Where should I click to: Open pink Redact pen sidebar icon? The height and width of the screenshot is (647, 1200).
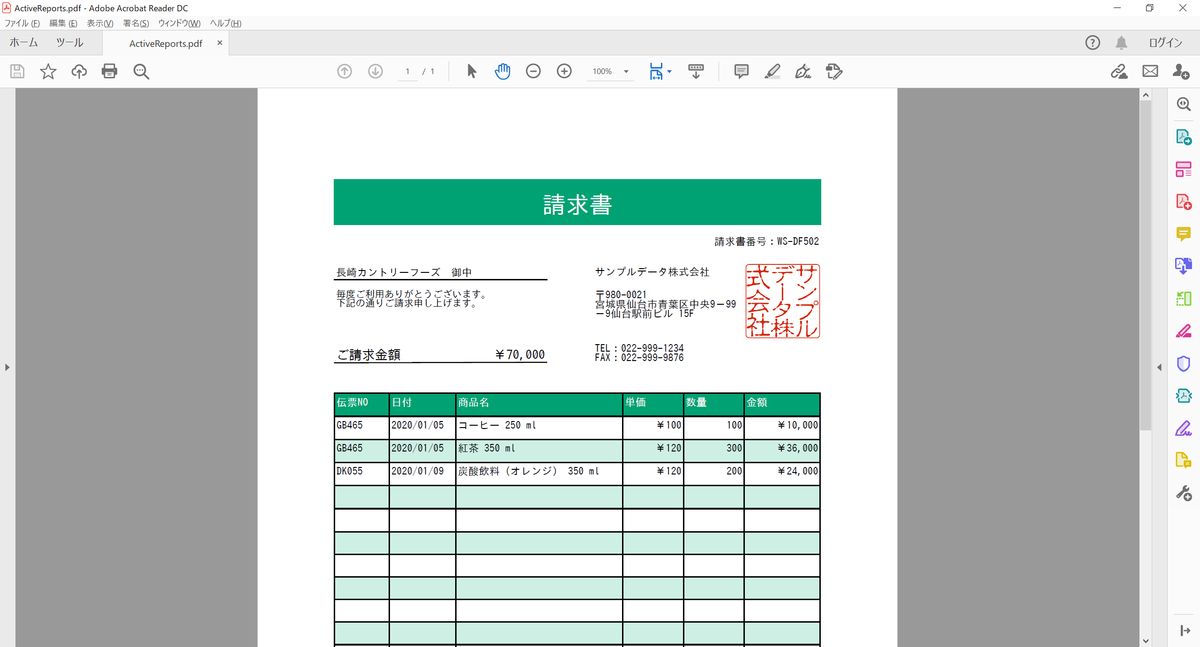tap(1183, 331)
